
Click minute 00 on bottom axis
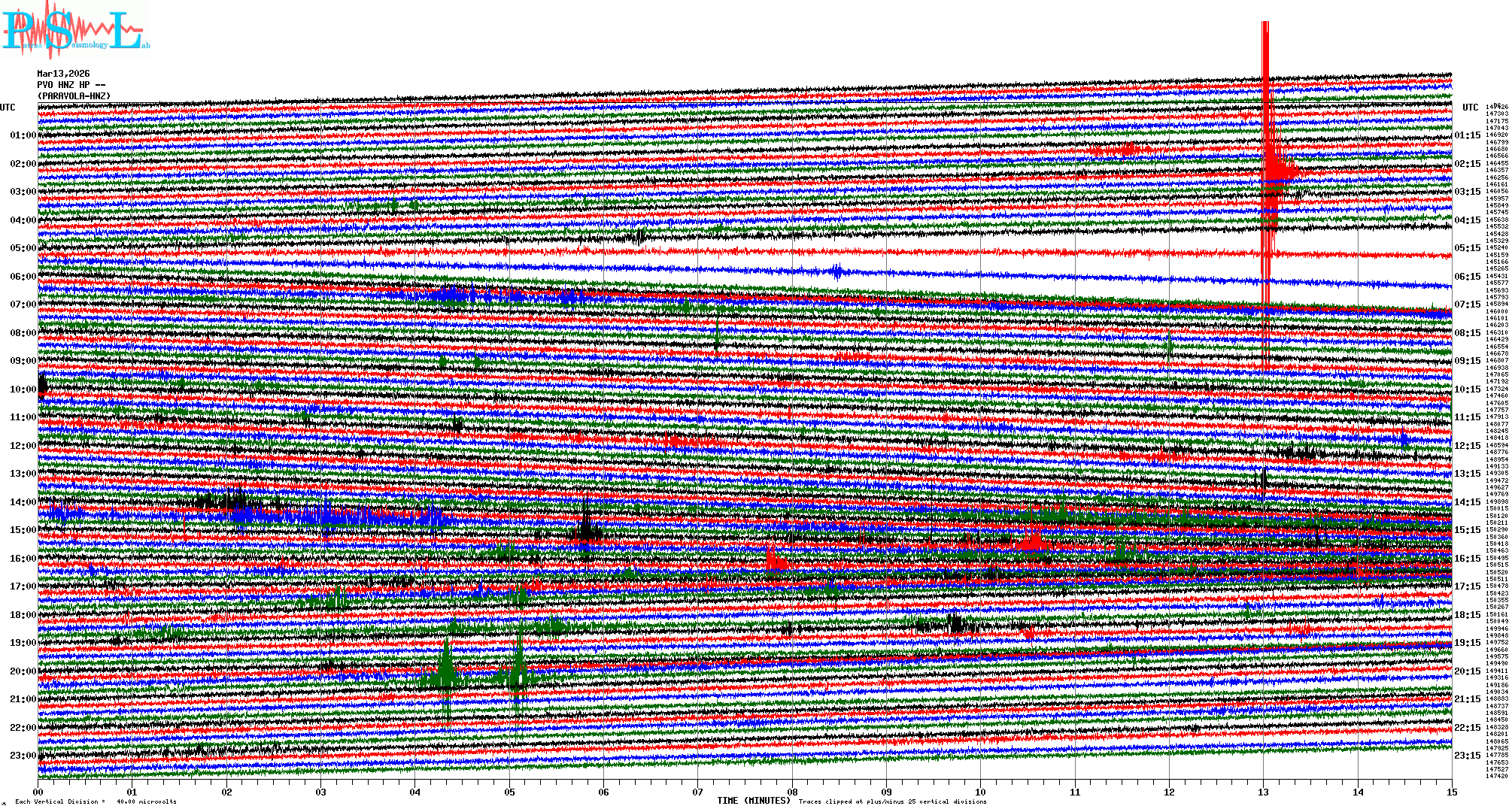point(38,792)
